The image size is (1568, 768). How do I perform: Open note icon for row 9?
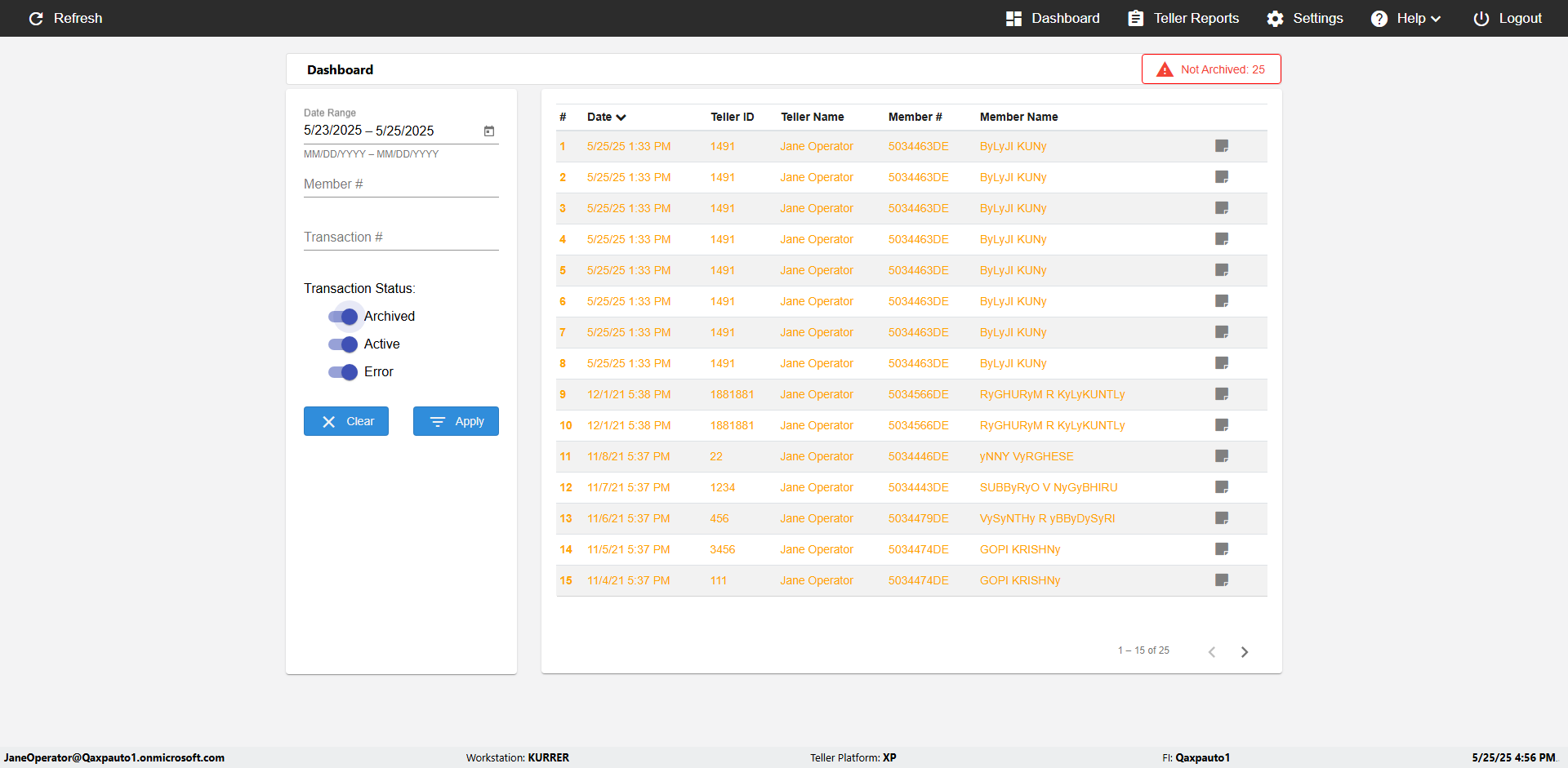(1222, 394)
